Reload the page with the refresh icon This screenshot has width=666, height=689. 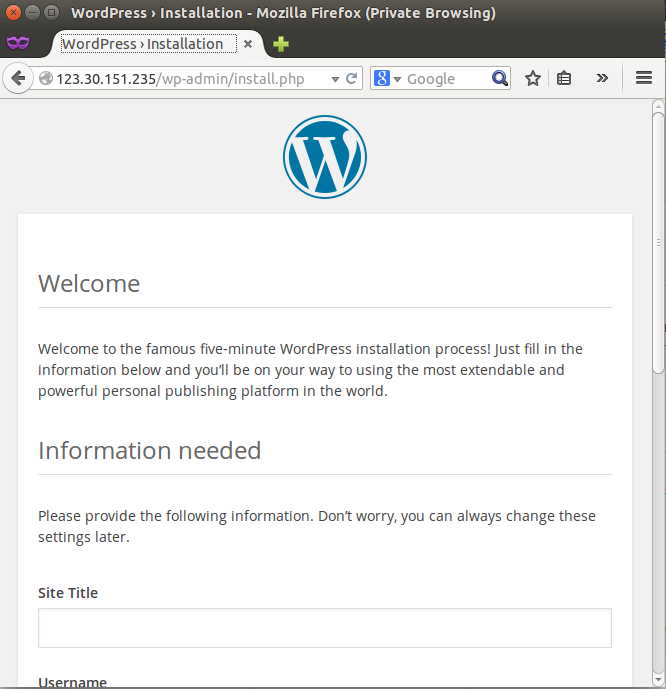click(351, 79)
